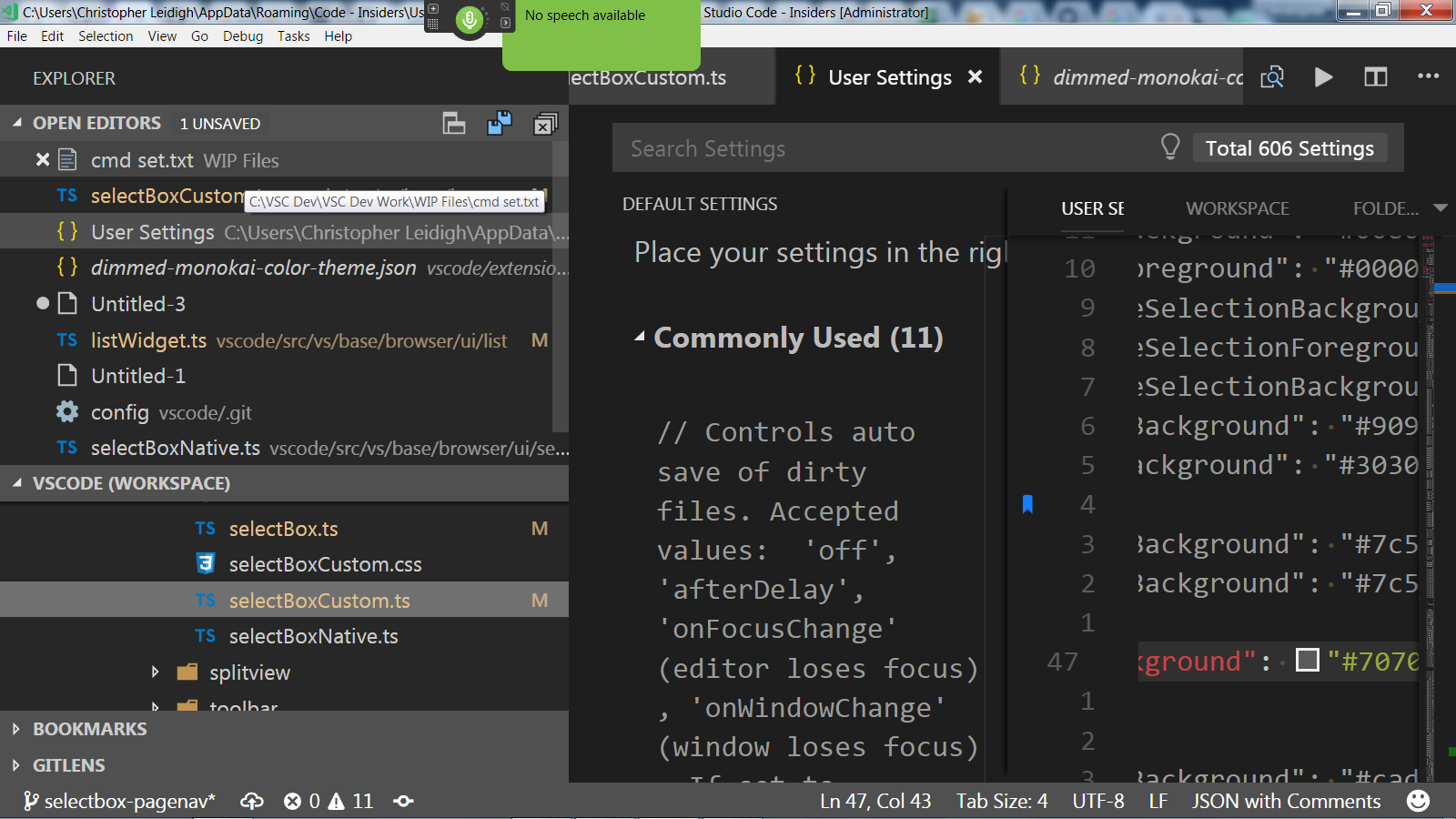The width and height of the screenshot is (1456, 819).
Task: Click inside the Search Settings input field
Action: (x=819, y=147)
